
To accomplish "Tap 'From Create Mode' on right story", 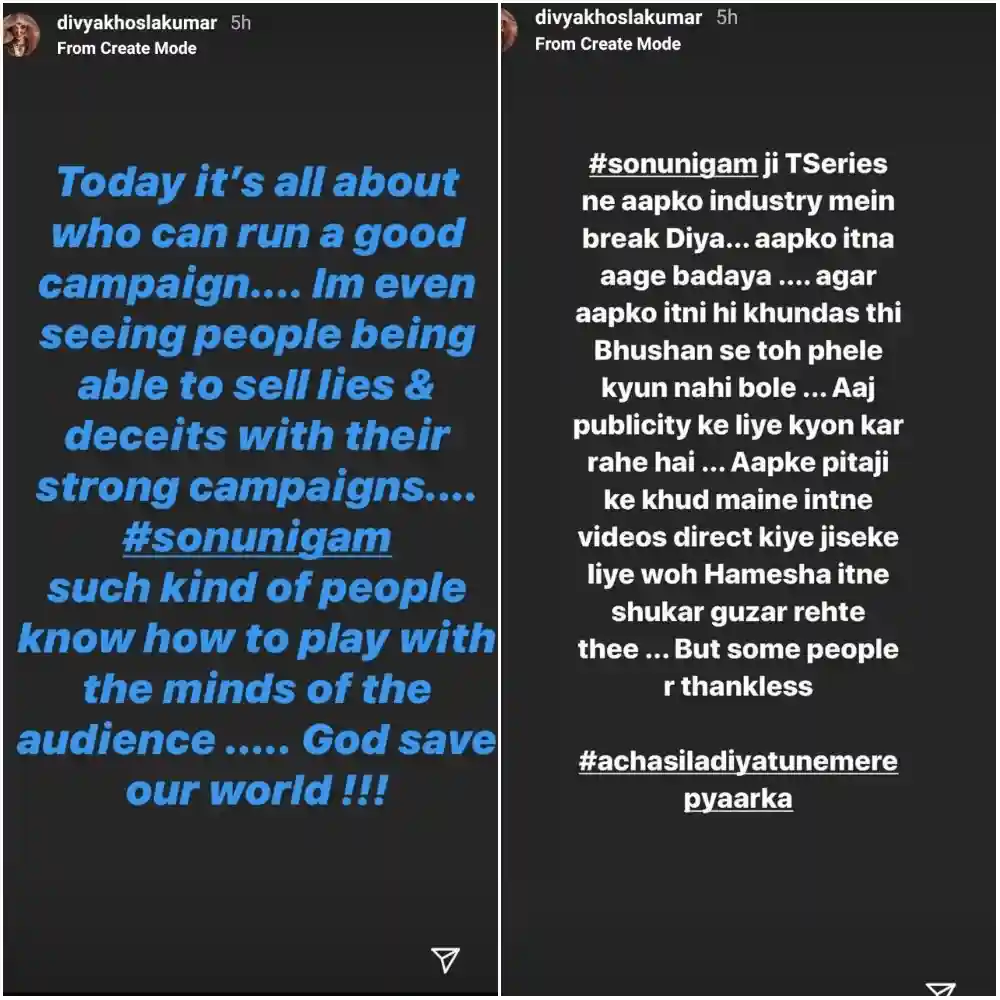I will (x=608, y=44).
